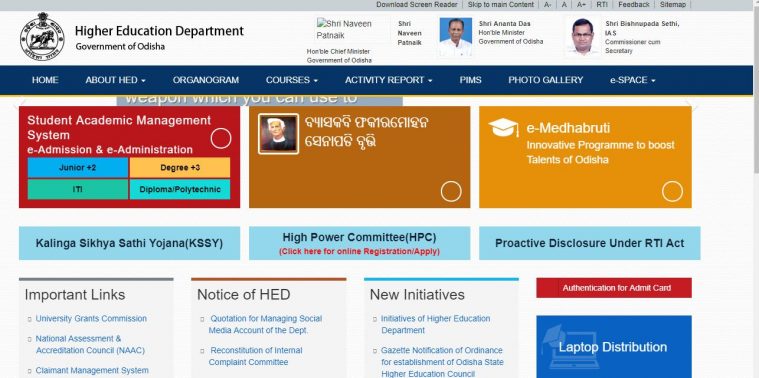Image resolution: width=759 pixels, height=378 pixels.
Task: Open National Assessment & Accreditation Council link
Action: tap(90, 344)
